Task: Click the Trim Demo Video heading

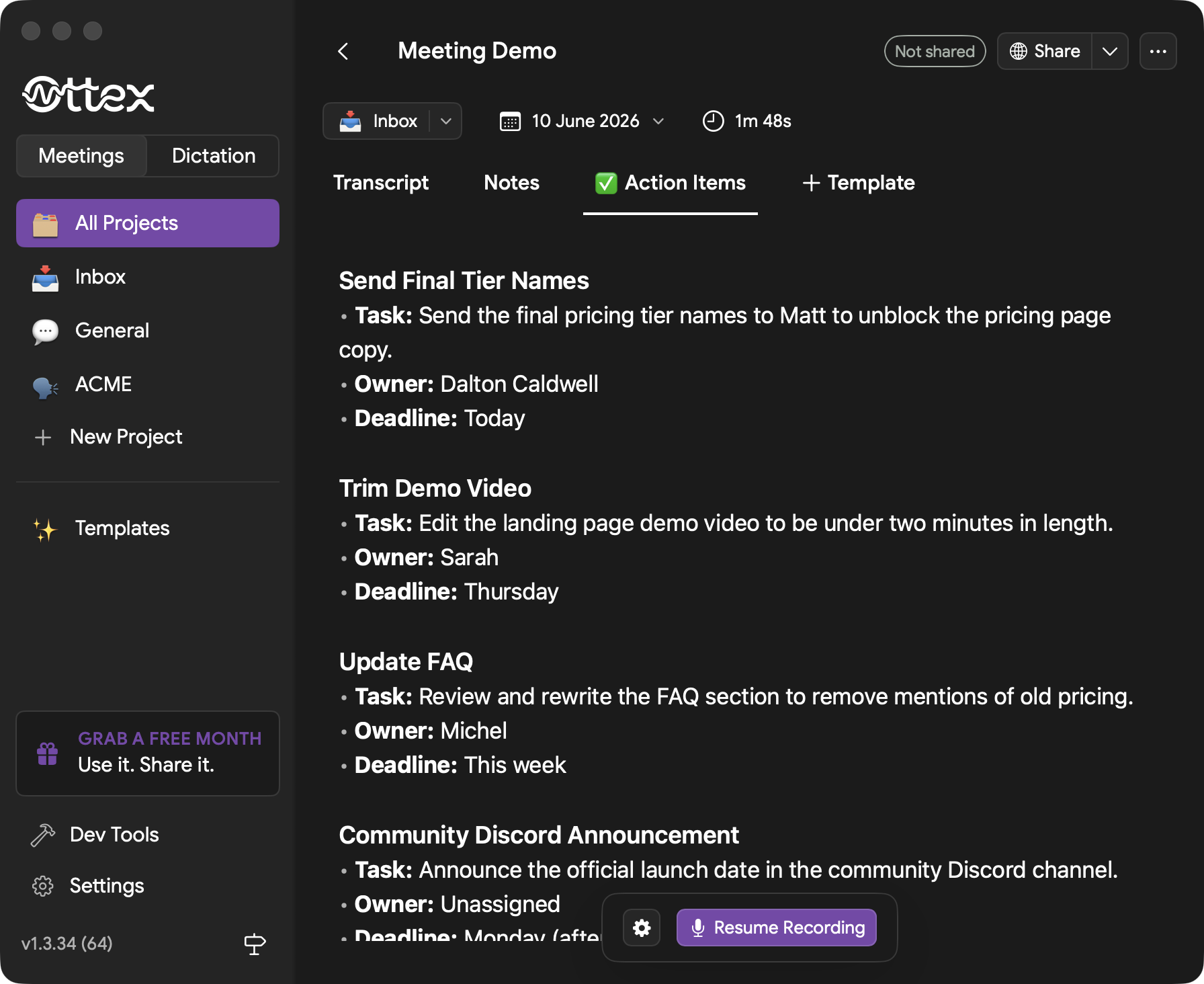Action: [435, 489]
